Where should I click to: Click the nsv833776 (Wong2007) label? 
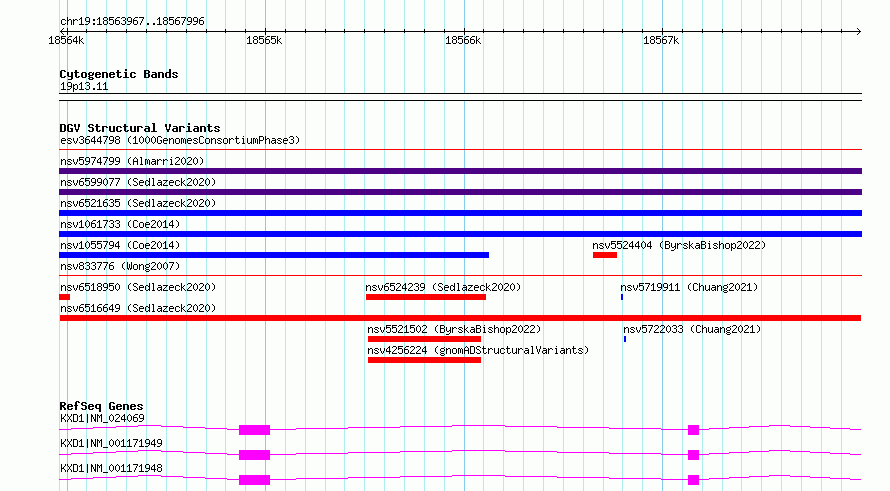click(120, 266)
